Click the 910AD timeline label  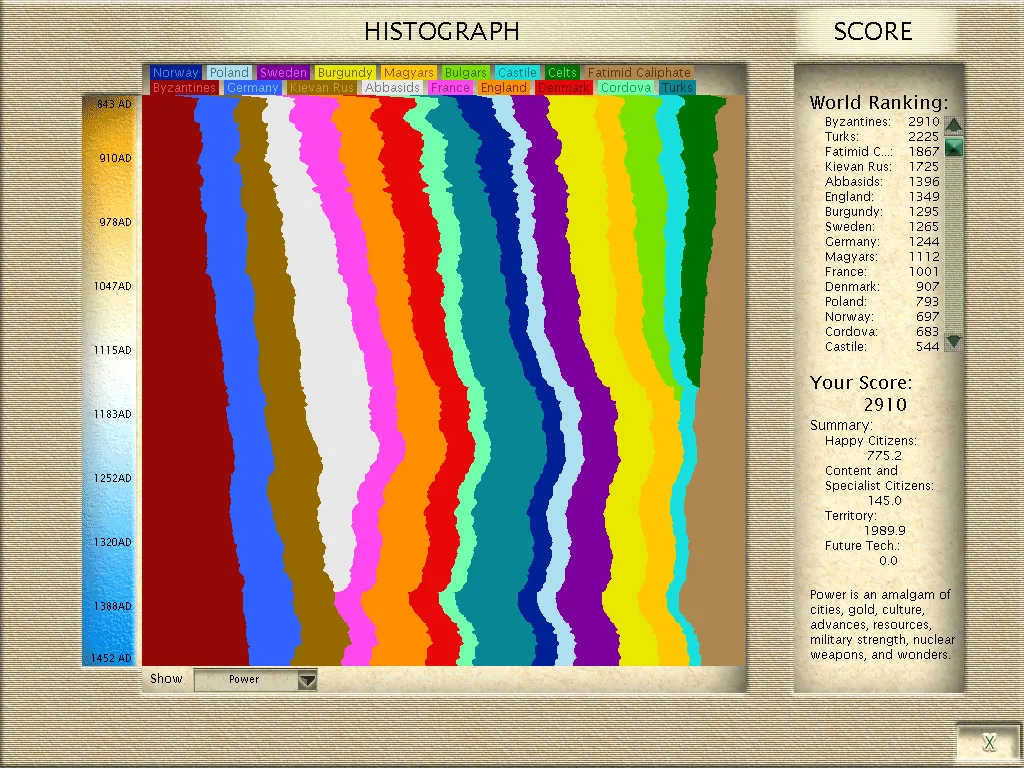point(115,158)
